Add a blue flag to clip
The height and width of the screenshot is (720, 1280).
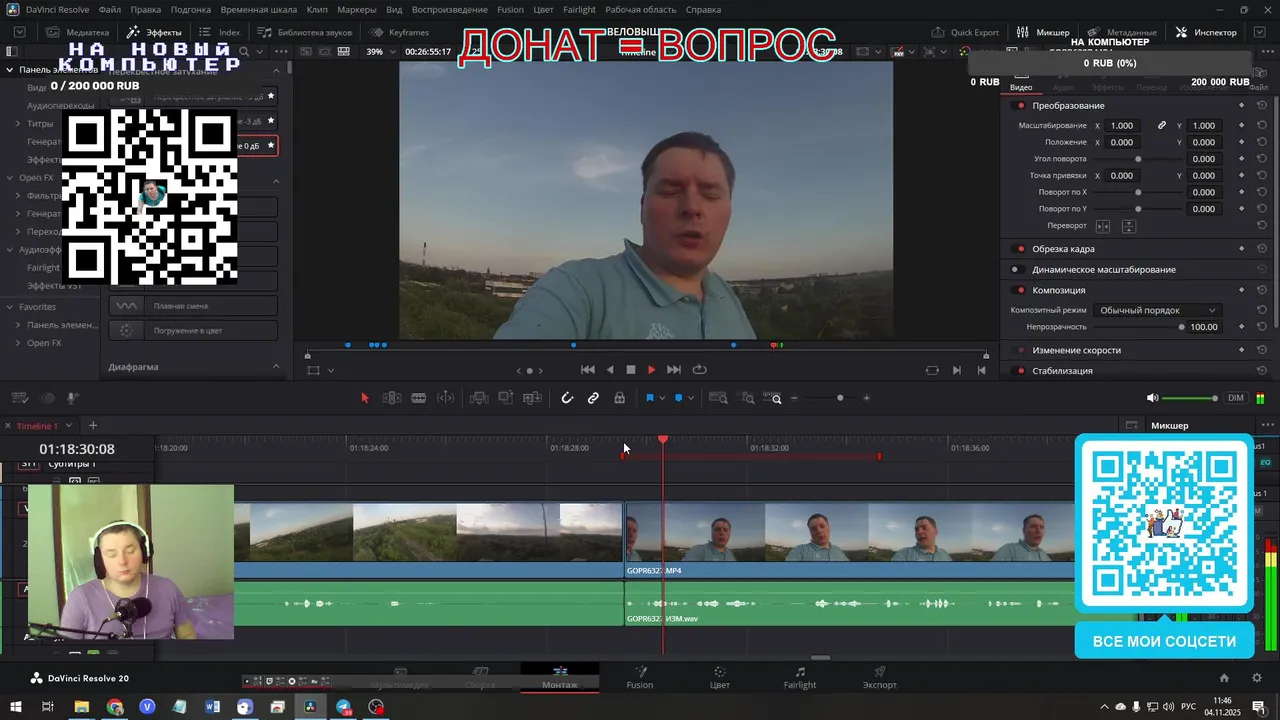[x=649, y=398]
